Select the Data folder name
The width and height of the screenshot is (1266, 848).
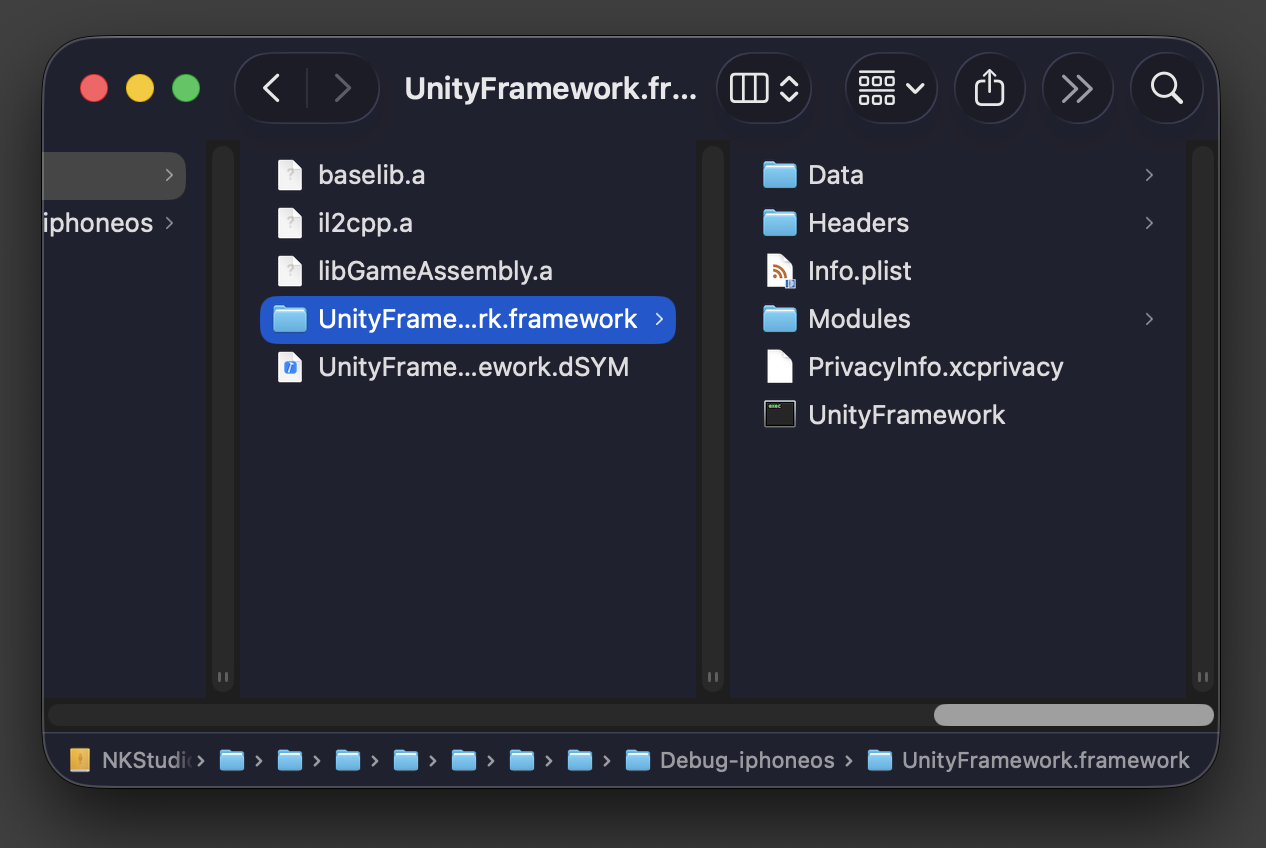[835, 175]
